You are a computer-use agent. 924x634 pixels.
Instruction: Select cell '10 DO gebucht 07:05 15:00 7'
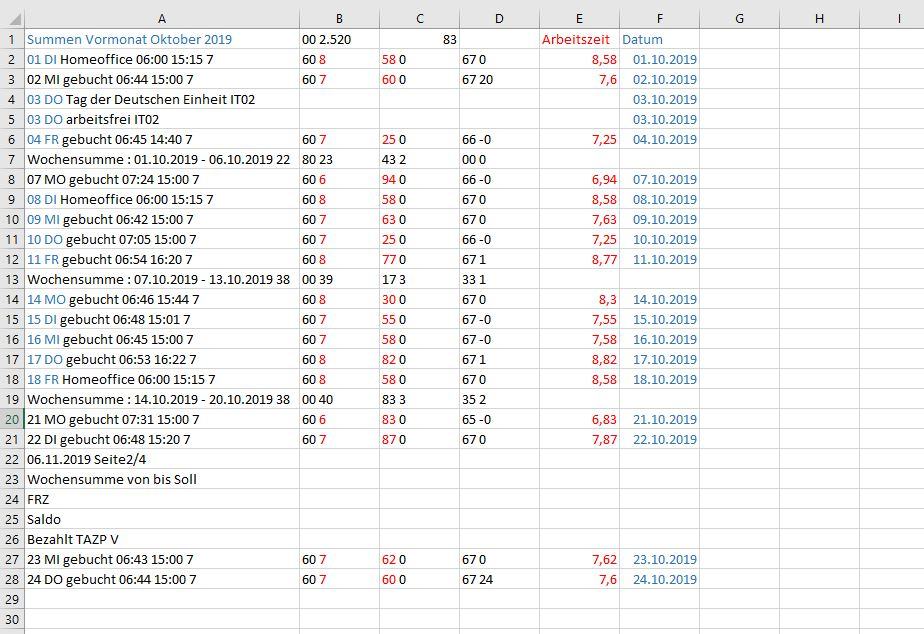pos(161,240)
